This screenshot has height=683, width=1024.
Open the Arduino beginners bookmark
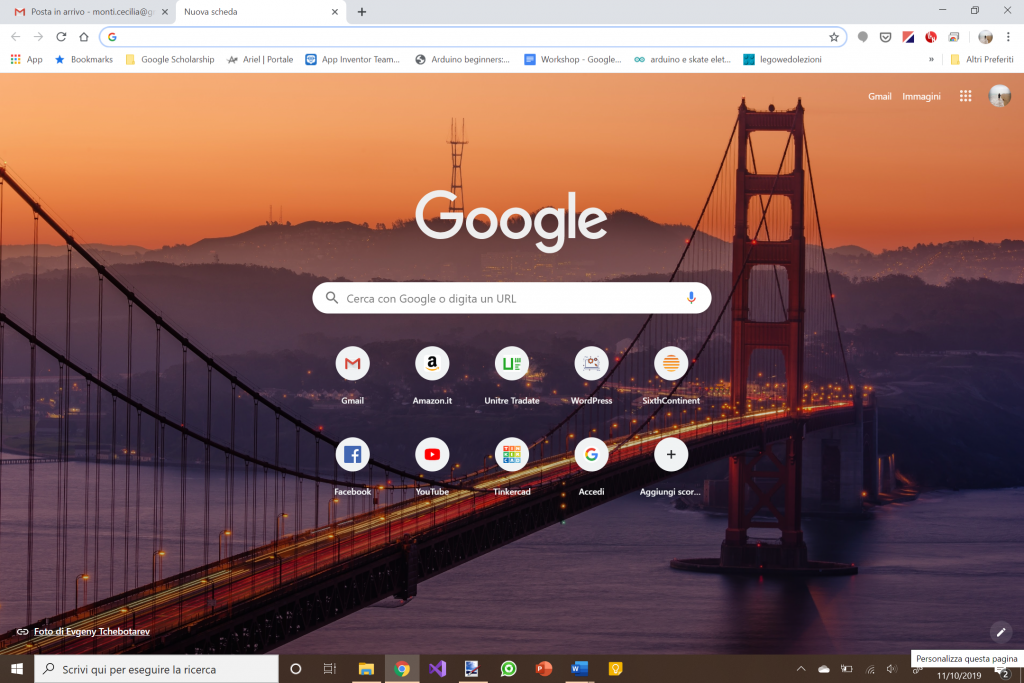pos(462,59)
